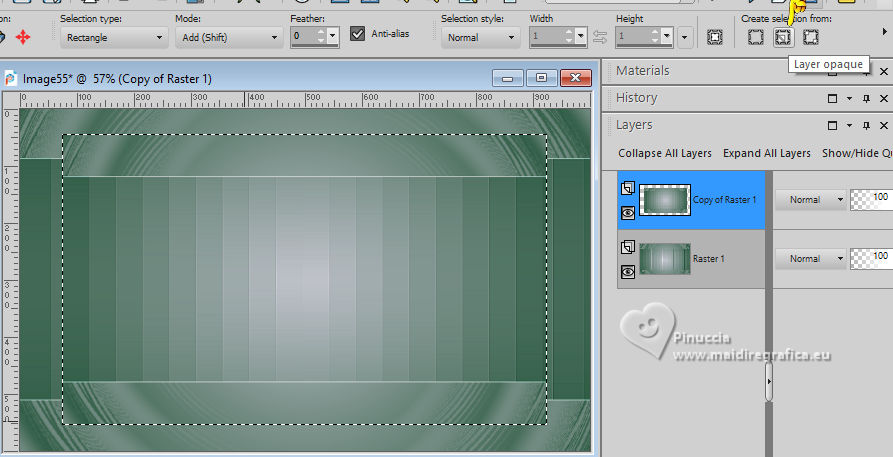The image size is (893, 457).
Task: Toggle the Anti-alias checkbox
Action: point(358,34)
